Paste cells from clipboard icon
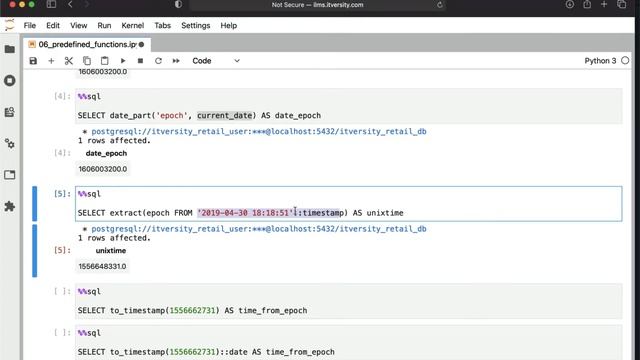The height and width of the screenshot is (360, 640). click(x=104, y=61)
